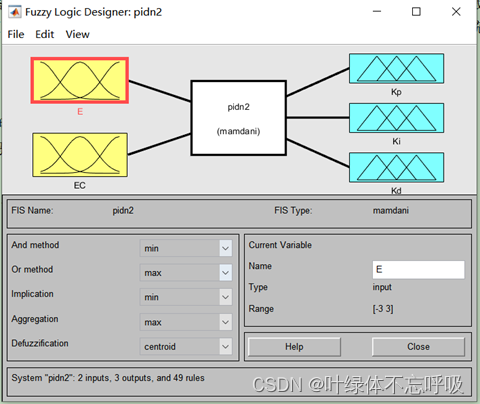Image resolution: width=480 pixels, height=404 pixels.
Task: Open the File menu
Action: point(16,34)
